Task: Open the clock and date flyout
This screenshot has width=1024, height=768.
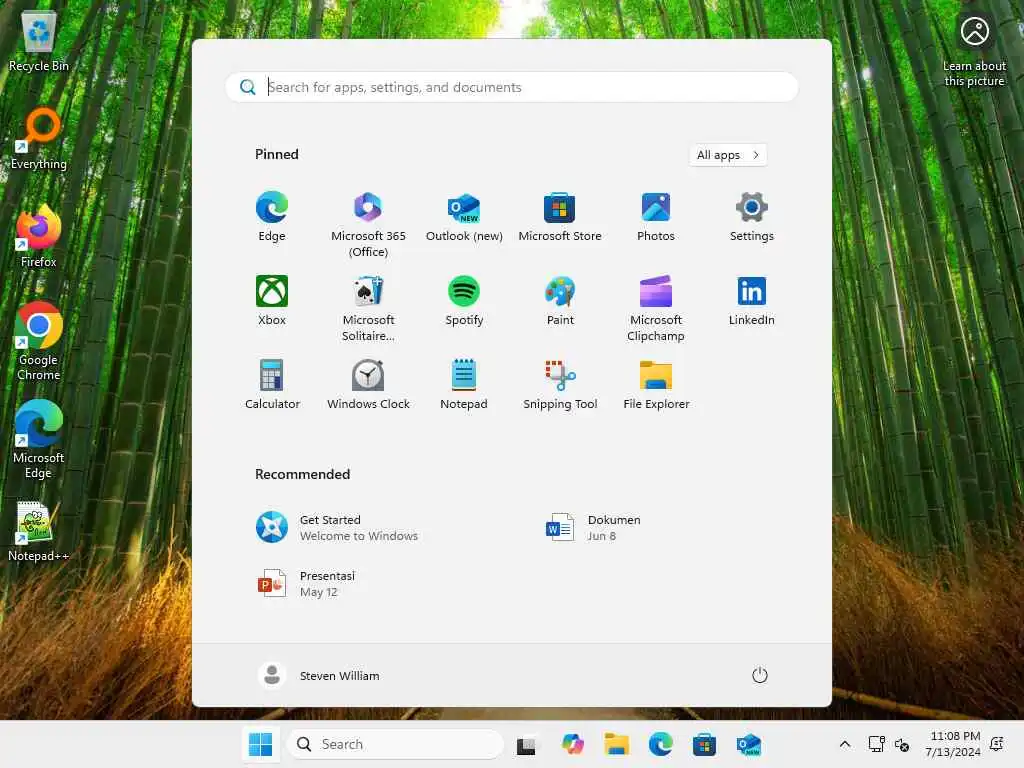Action: (952, 744)
